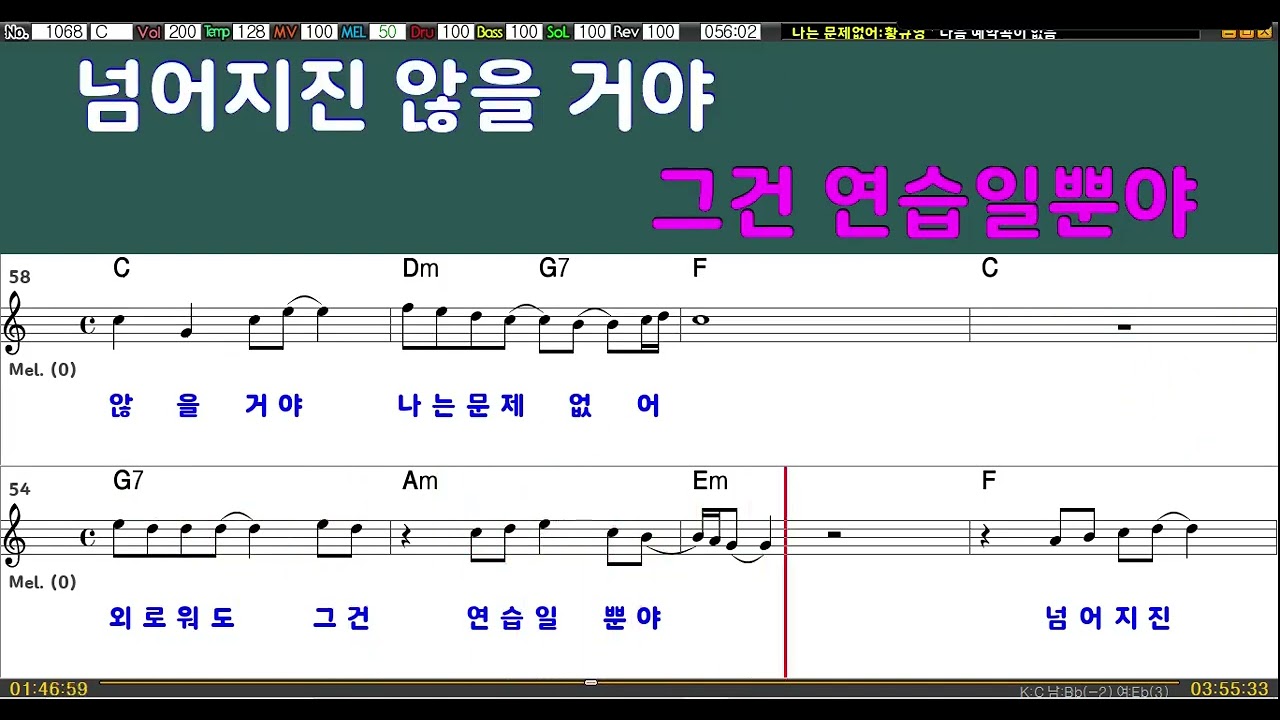Click the upper Mel. (0) track label
Viewport: 1280px width, 720px height.
pyautogui.click(x=43, y=369)
